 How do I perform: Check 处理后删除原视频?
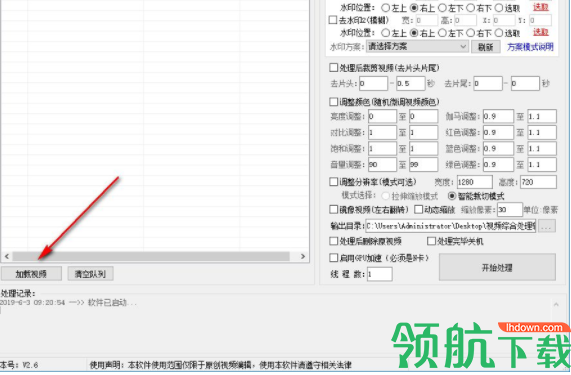333,241
